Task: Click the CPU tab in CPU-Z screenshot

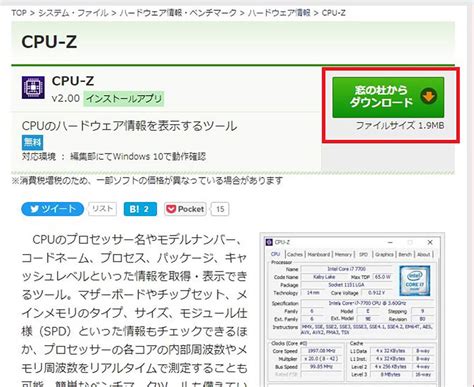Action: click(276, 254)
